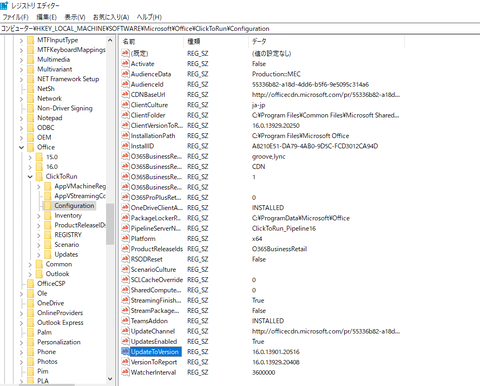Select the NET Framework Setup key

coord(68,79)
